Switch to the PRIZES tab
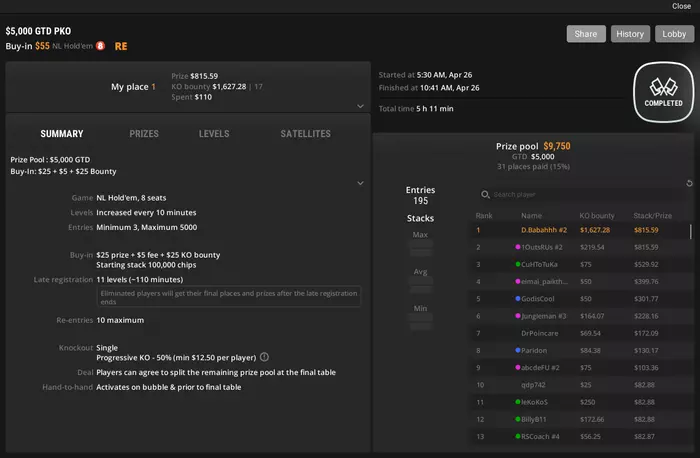The height and width of the screenshot is (458, 700). [x=144, y=134]
